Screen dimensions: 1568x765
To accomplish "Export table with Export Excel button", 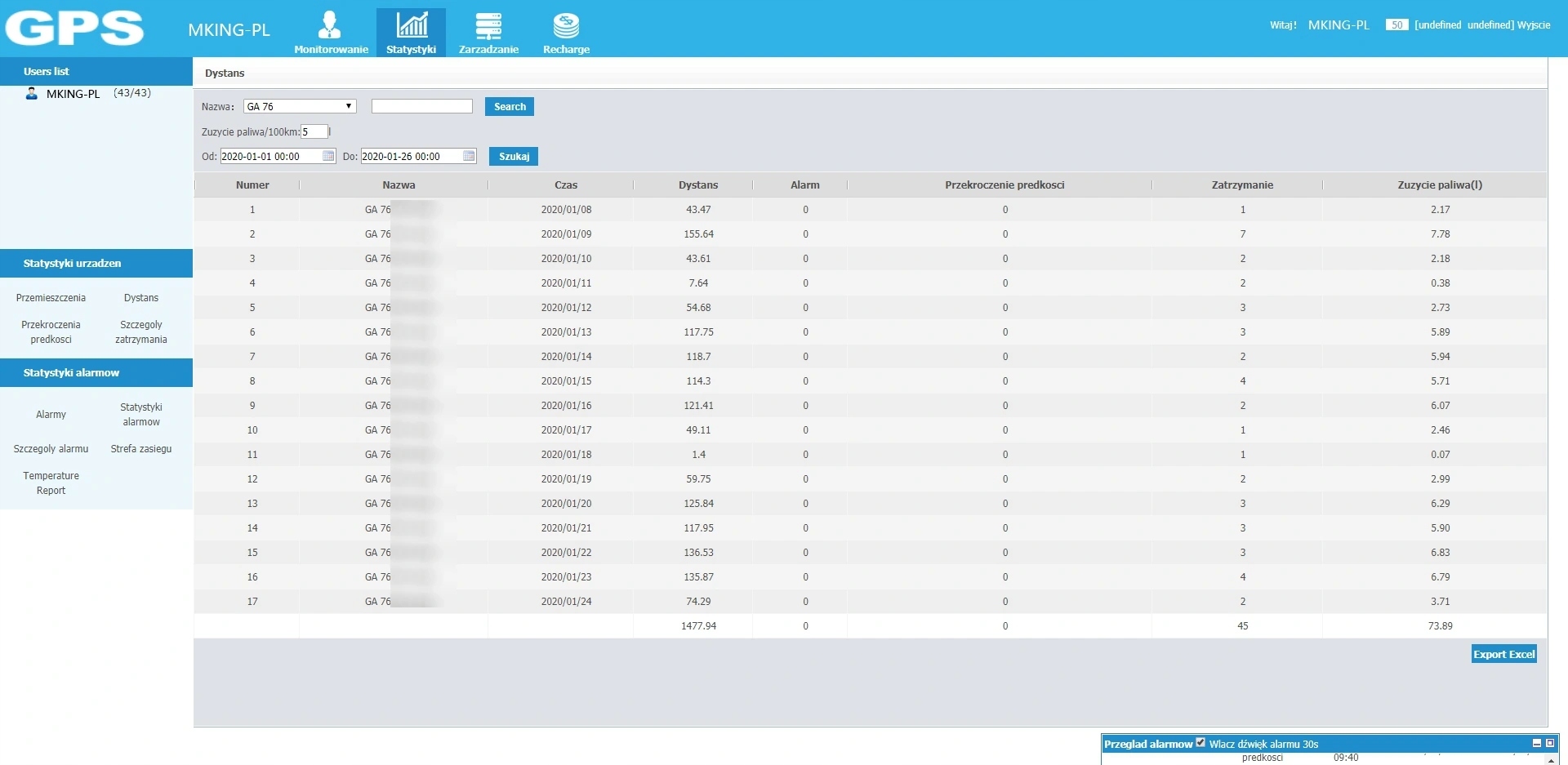I will [1504, 654].
